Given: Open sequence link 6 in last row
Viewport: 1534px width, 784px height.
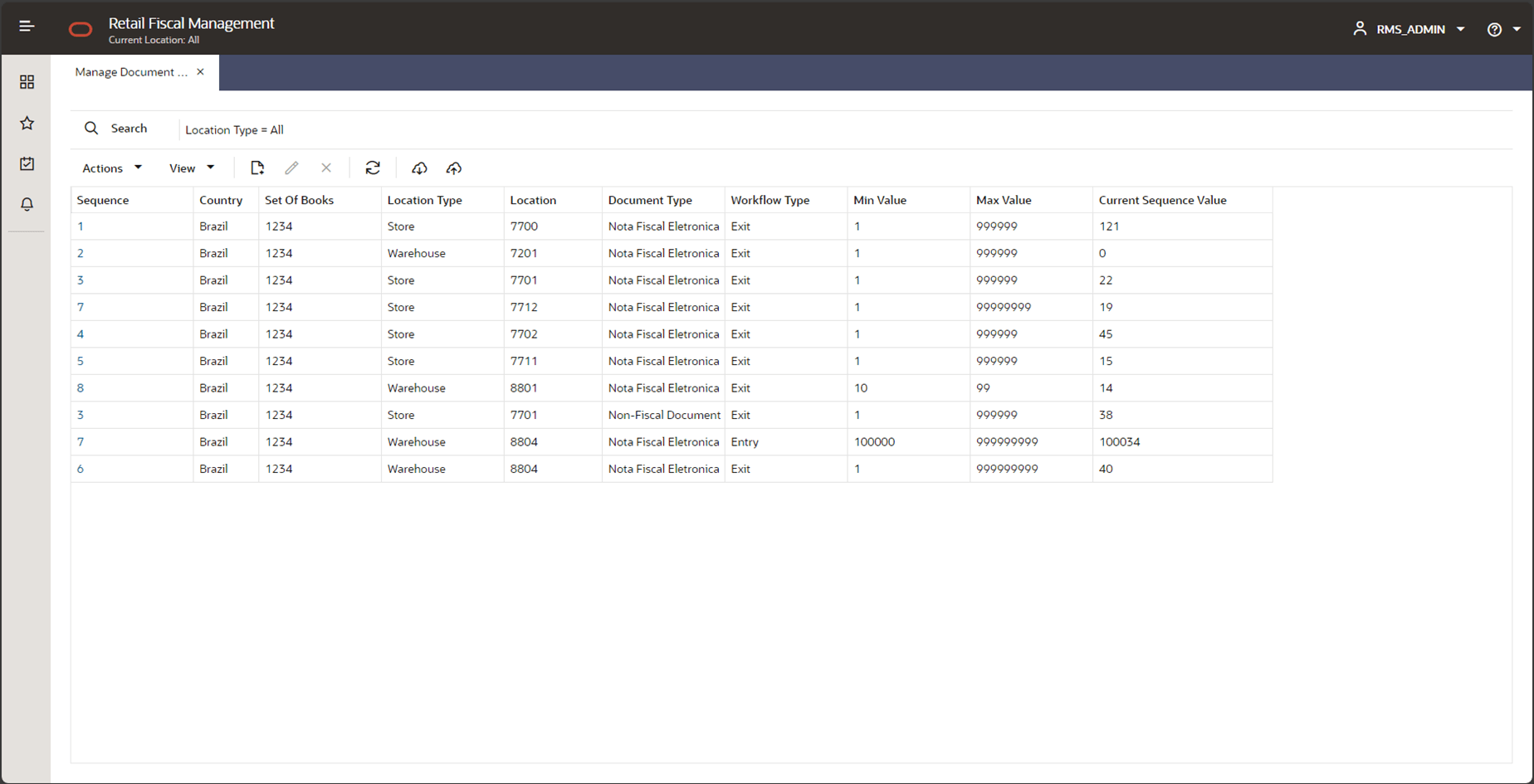Looking at the screenshot, I should pyautogui.click(x=81, y=469).
